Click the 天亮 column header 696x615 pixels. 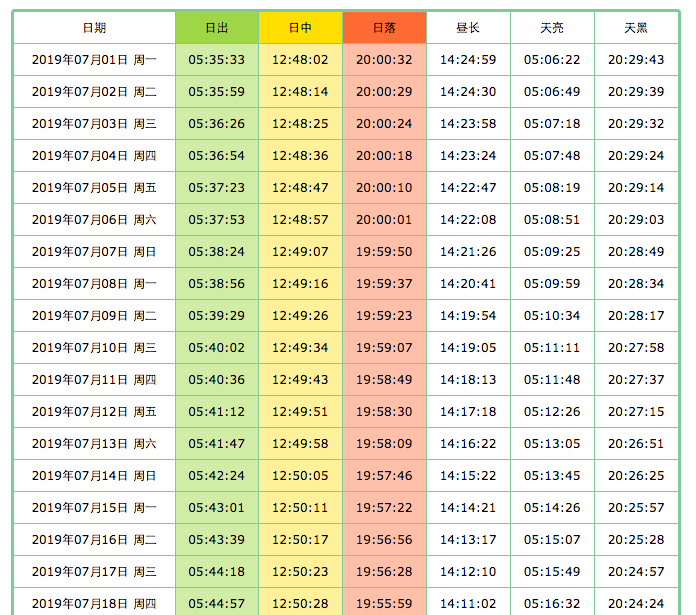(x=552, y=28)
